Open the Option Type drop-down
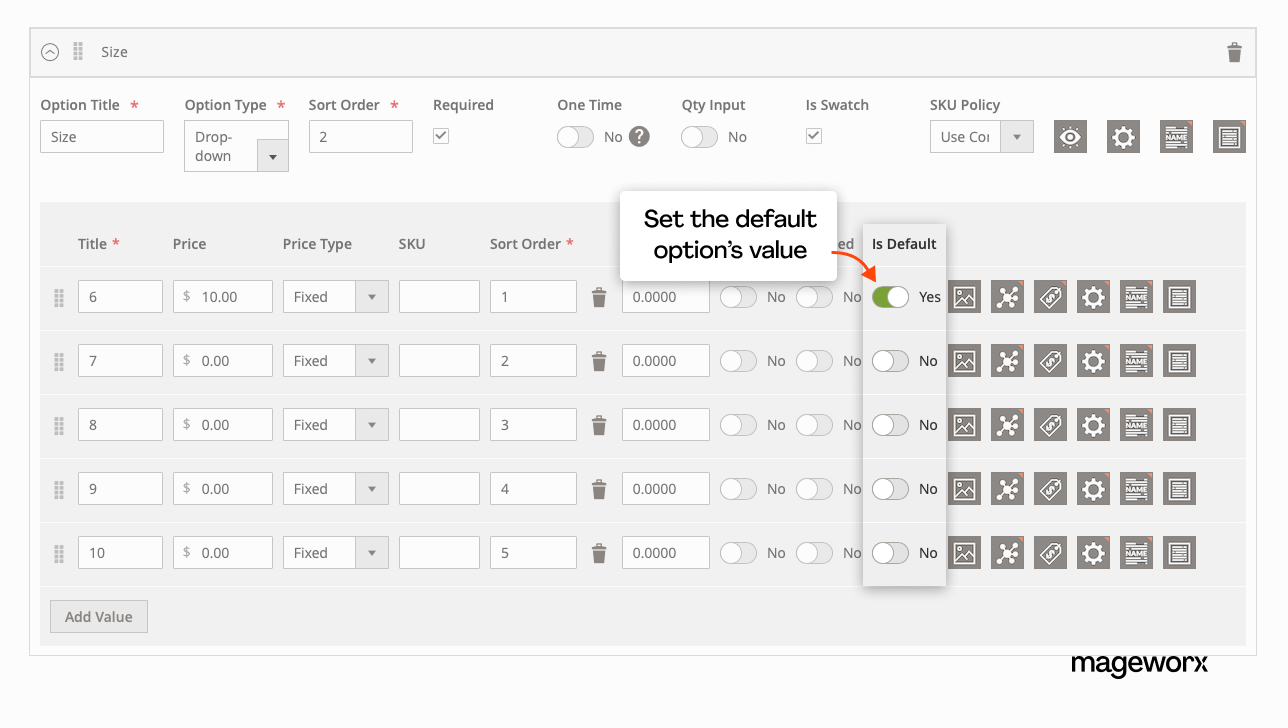This screenshot has width=1288, height=728. coord(273,156)
